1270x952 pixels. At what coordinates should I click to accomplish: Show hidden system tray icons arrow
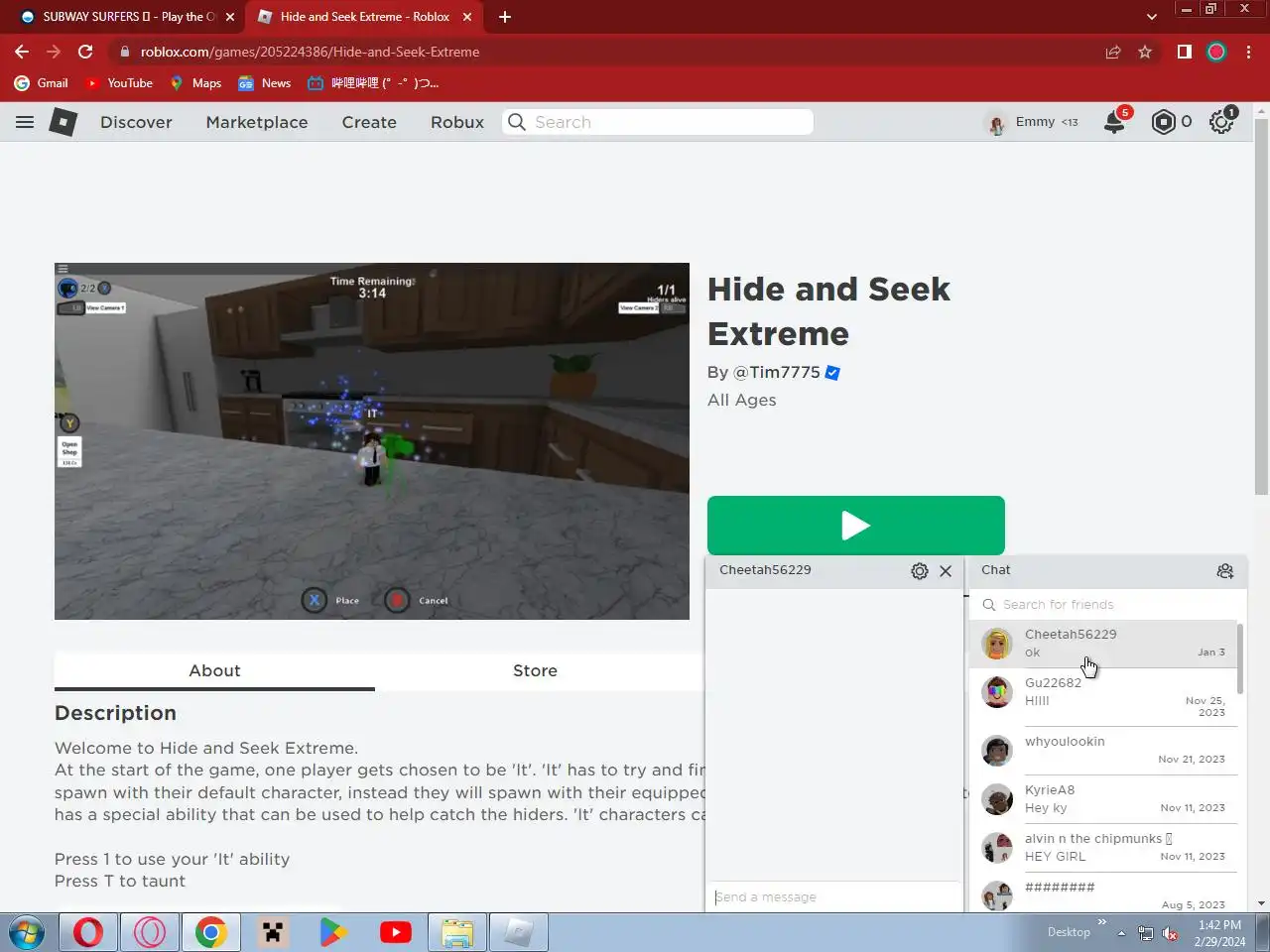(1121, 933)
